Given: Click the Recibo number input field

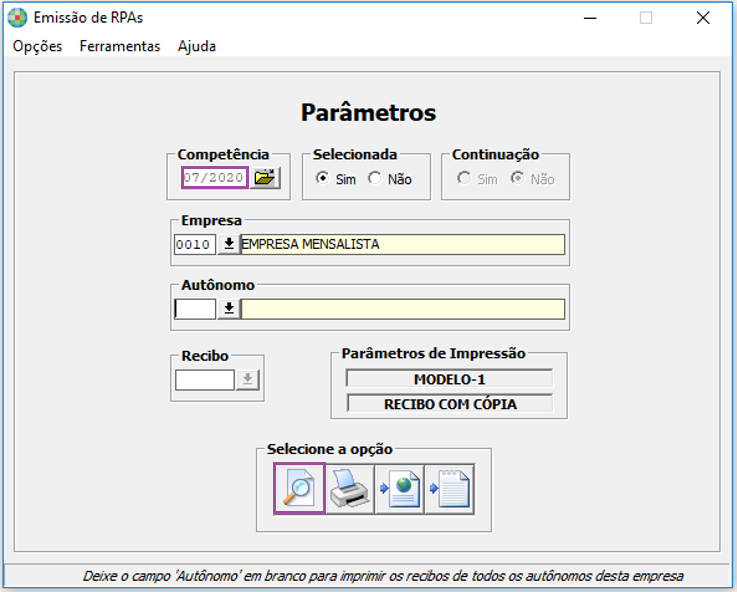Looking at the screenshot, I should (x=205, y=380).
